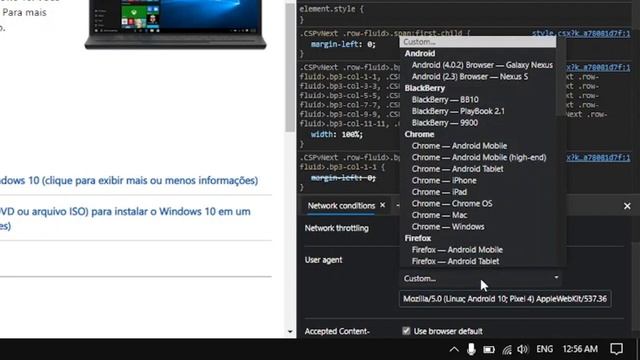Close the Network conditions tab
The image size is (640, 360).
382,205
